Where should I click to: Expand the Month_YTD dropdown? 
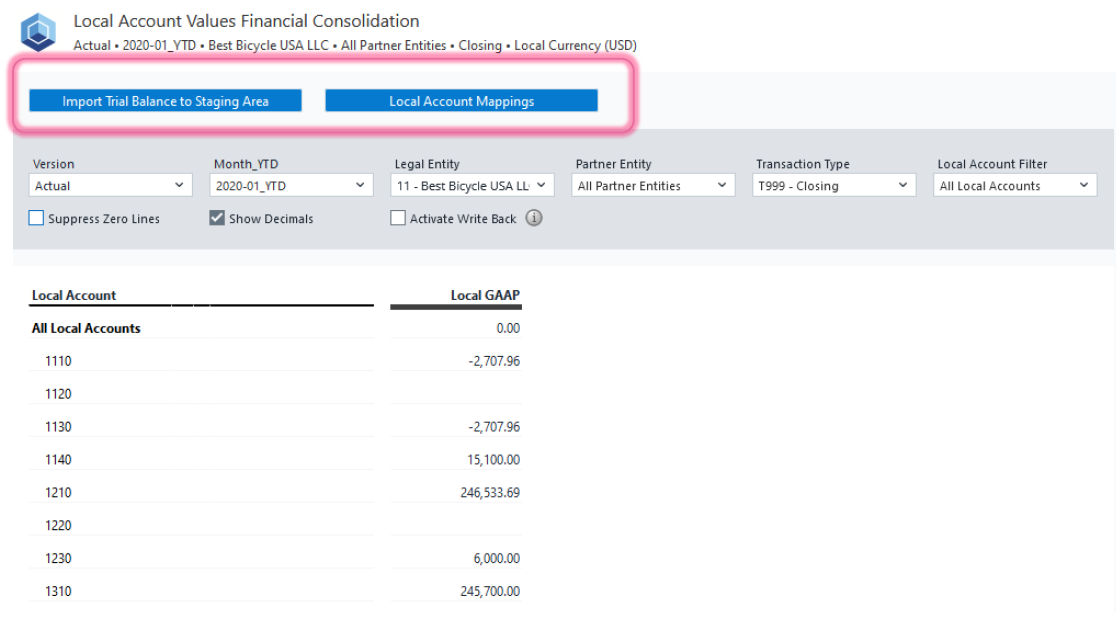click(x=291, y=186)
